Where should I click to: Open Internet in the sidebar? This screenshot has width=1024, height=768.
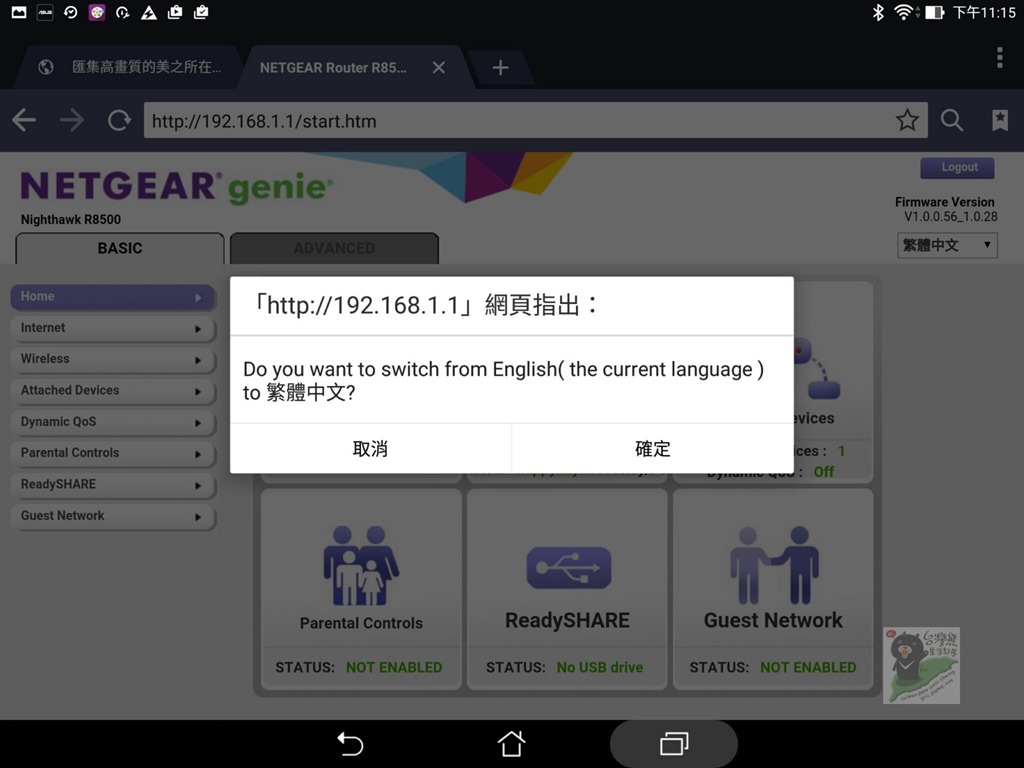pos(112,328)
